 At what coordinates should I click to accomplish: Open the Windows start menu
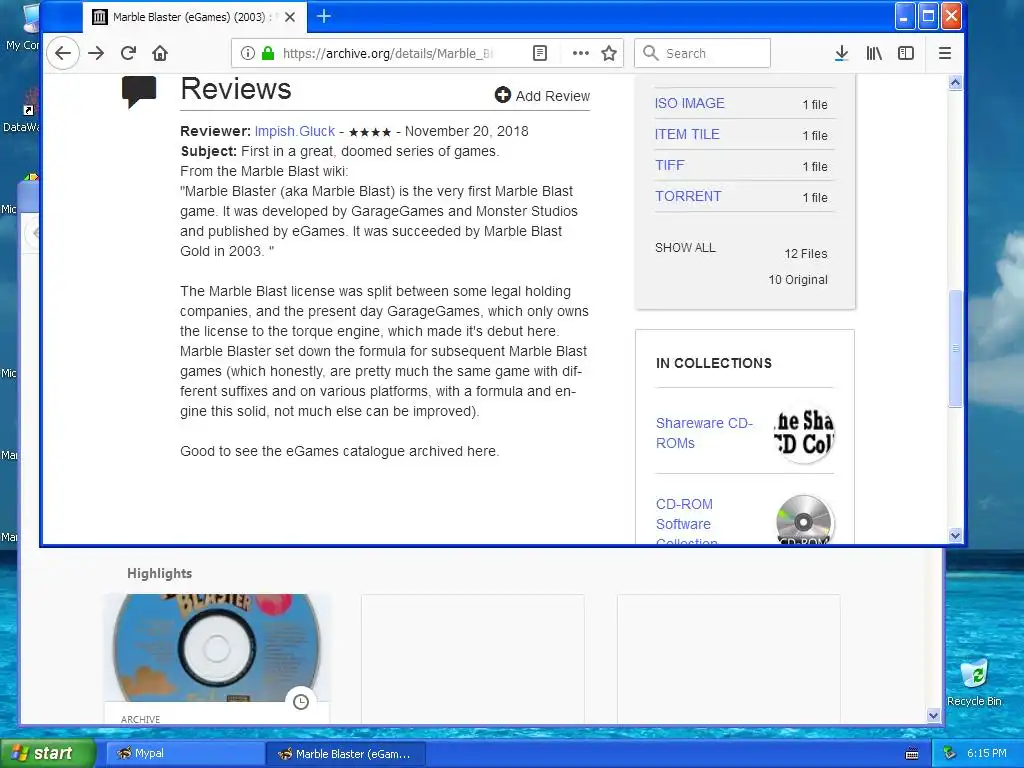click(x=47, y=753)
